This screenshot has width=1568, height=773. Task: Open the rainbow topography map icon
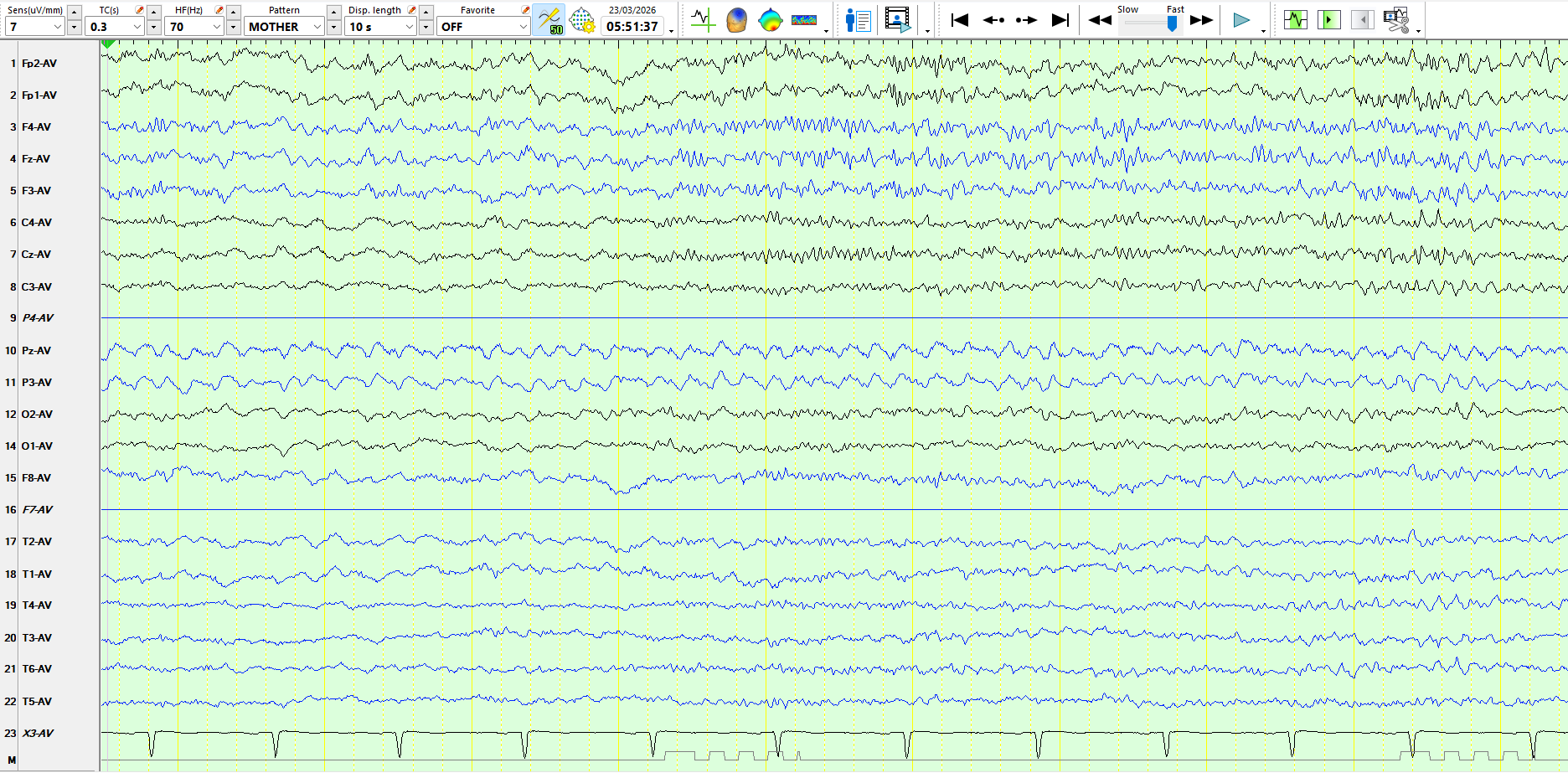click(x=770, y=20)
